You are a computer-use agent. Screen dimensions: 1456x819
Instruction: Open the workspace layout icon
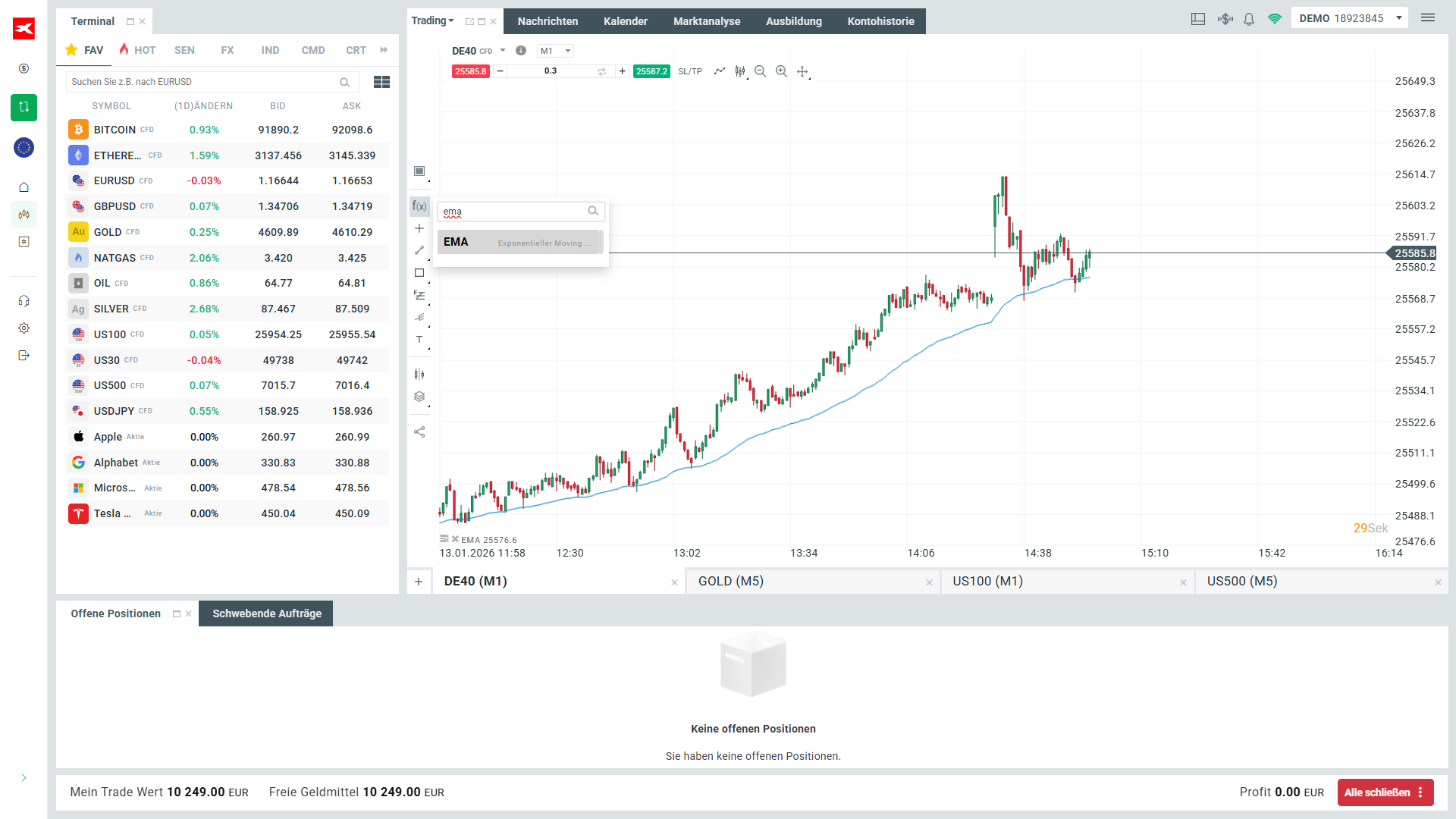pyautogui.click(x=1198, y=19)
